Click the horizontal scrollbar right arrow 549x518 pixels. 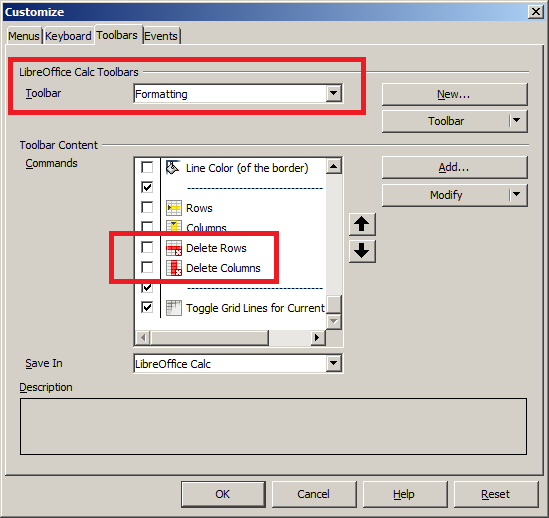[318, 338]
